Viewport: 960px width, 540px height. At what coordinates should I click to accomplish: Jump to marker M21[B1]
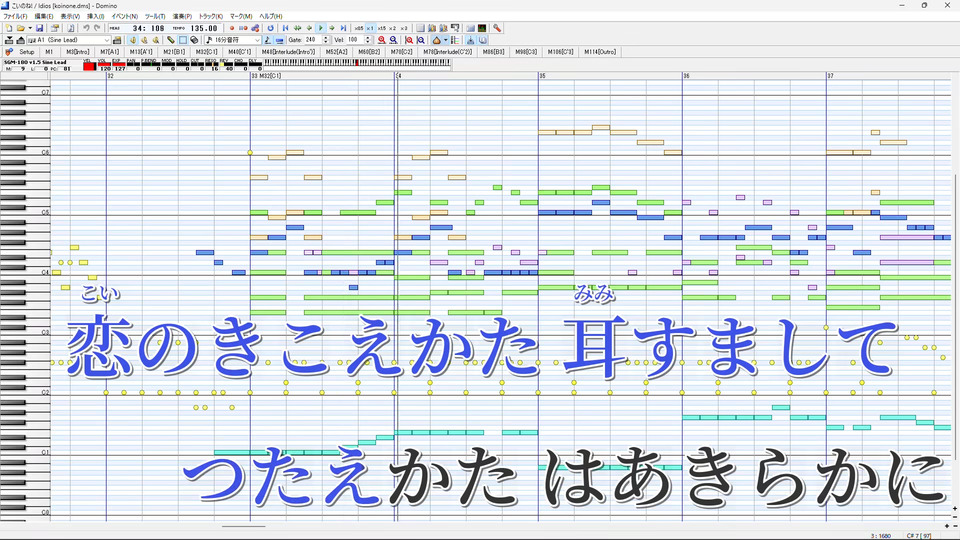tap(174, 52)
